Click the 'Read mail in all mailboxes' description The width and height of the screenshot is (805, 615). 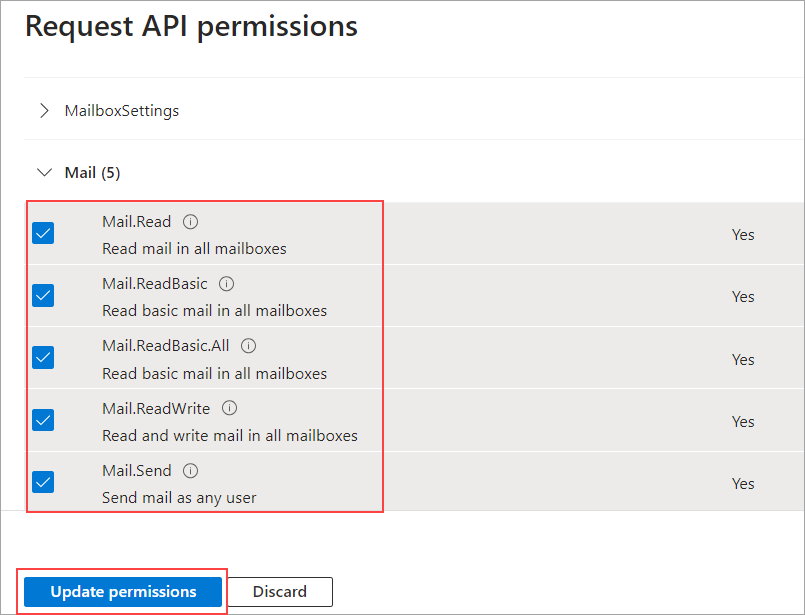(x=194, y=248)
